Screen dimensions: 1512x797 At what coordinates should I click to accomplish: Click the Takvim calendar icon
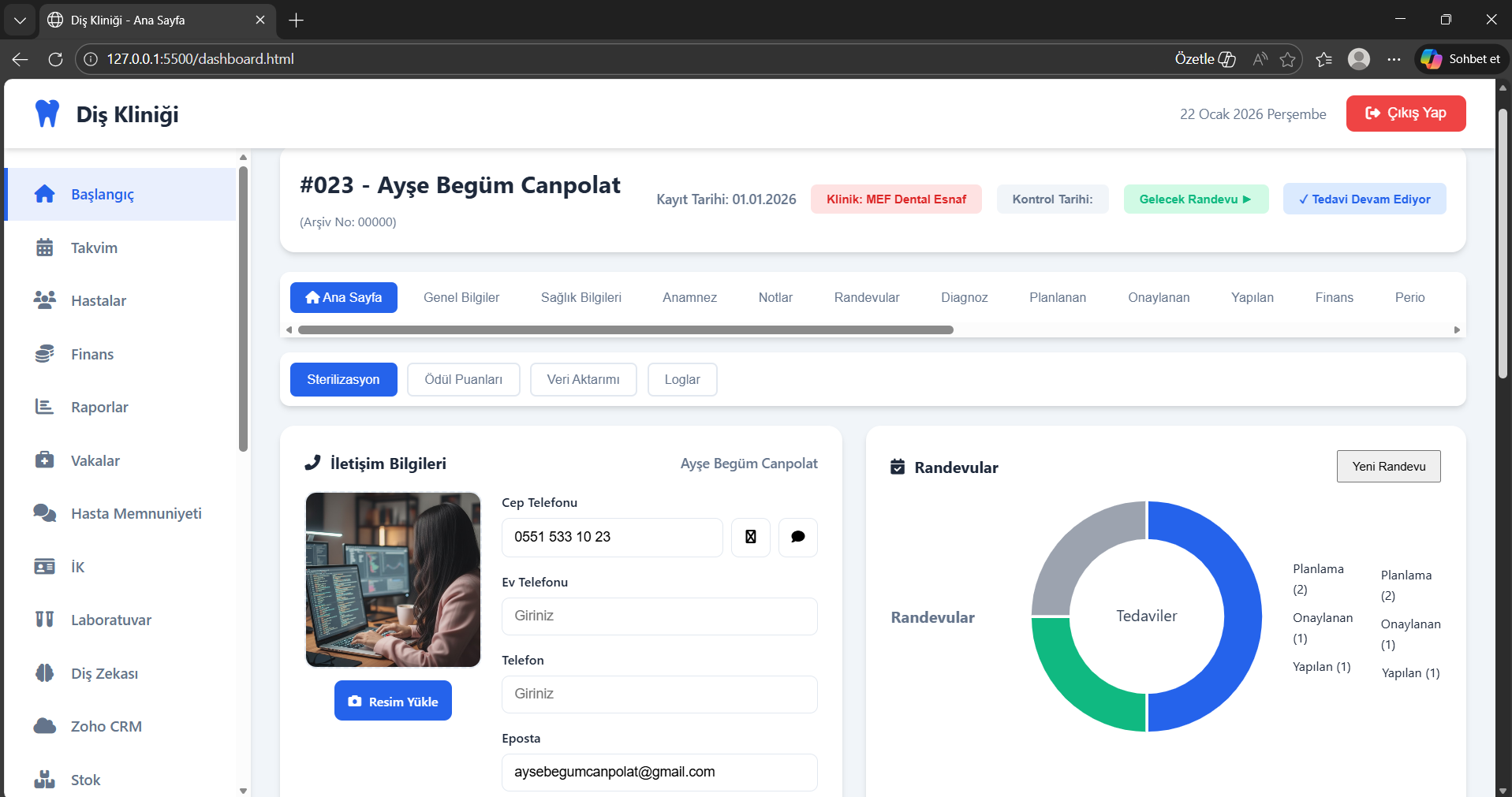[45, 248]
